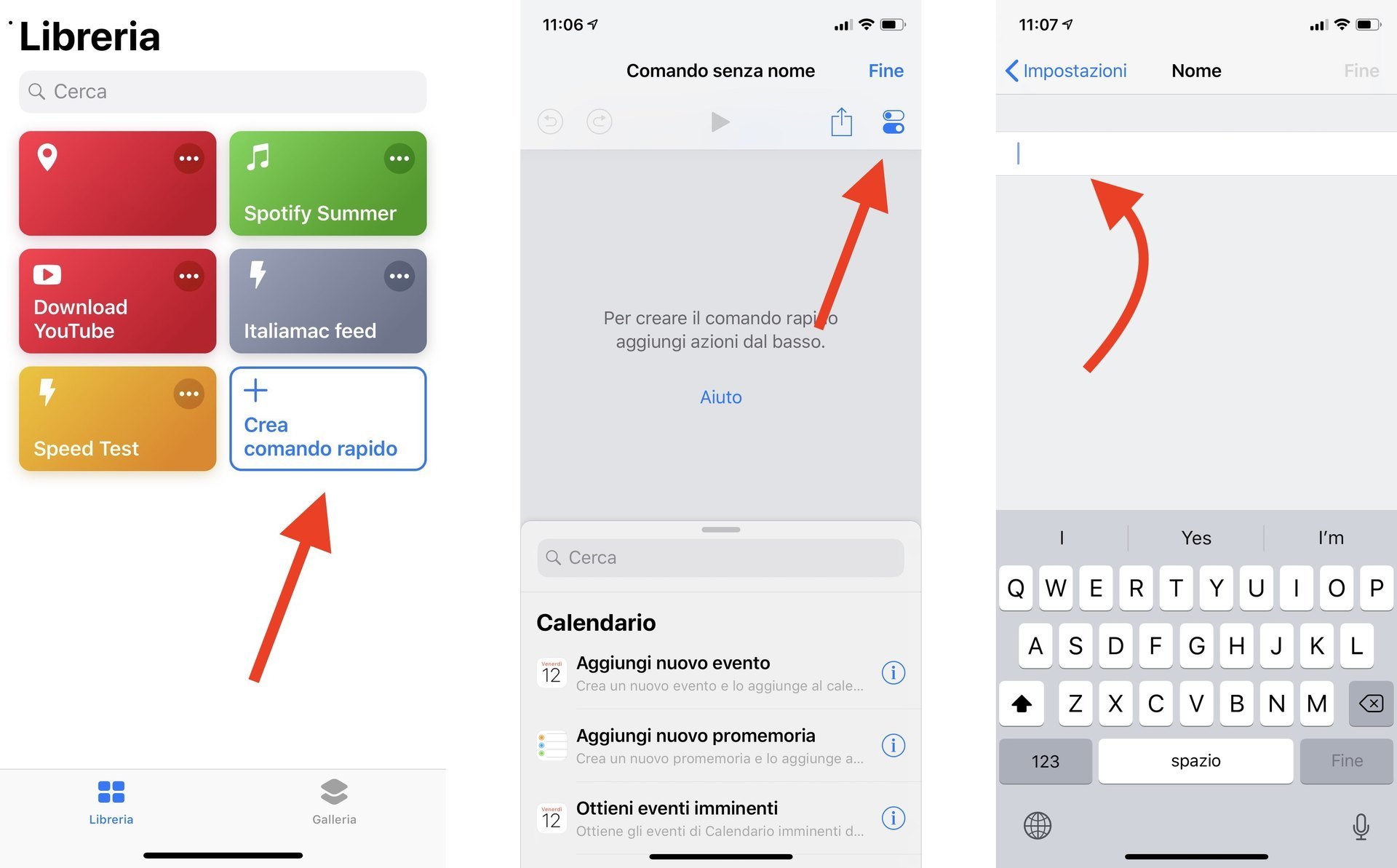The height and width of the screenshot is (868, 1397).
Task: Tap Aiuto link in shortcut editor
Action: point(721,397)
